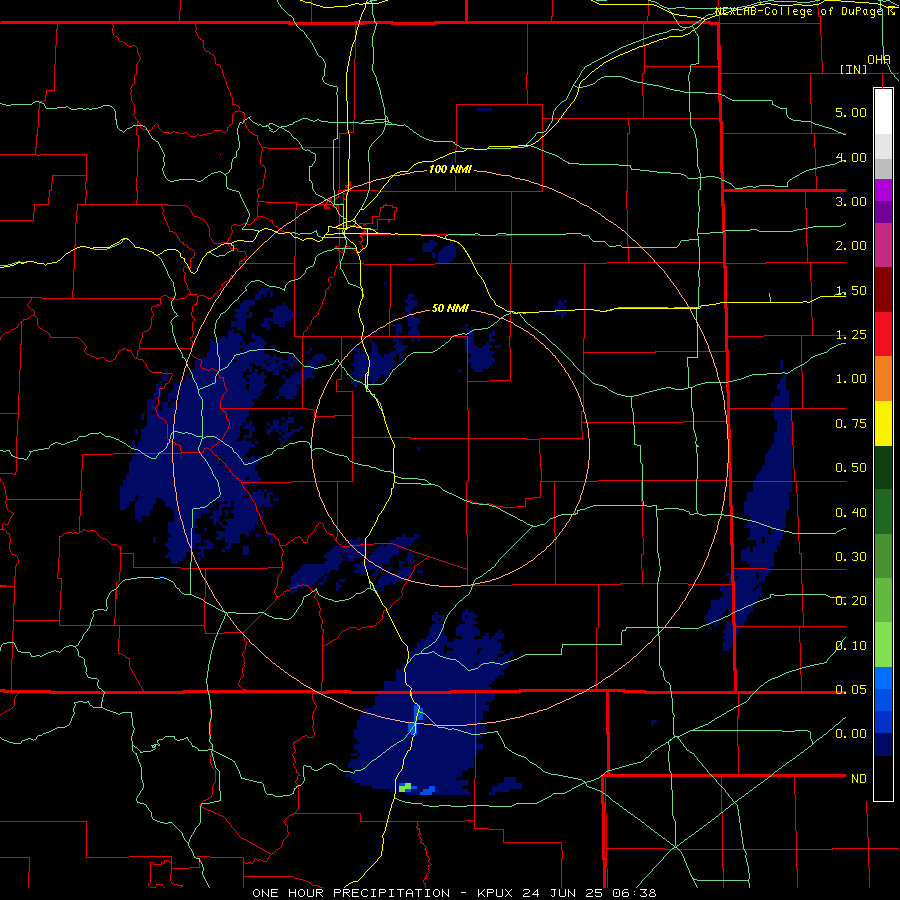
Task: Select the 0.00 legend value
Action: [851, 734]
